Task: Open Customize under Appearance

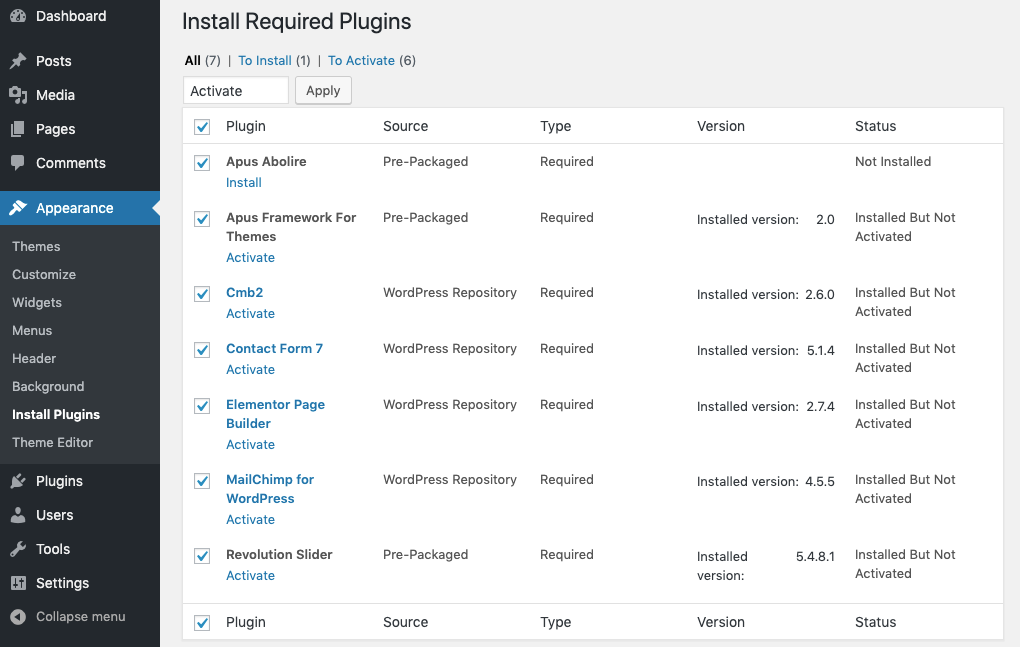Action: point(44,274)
